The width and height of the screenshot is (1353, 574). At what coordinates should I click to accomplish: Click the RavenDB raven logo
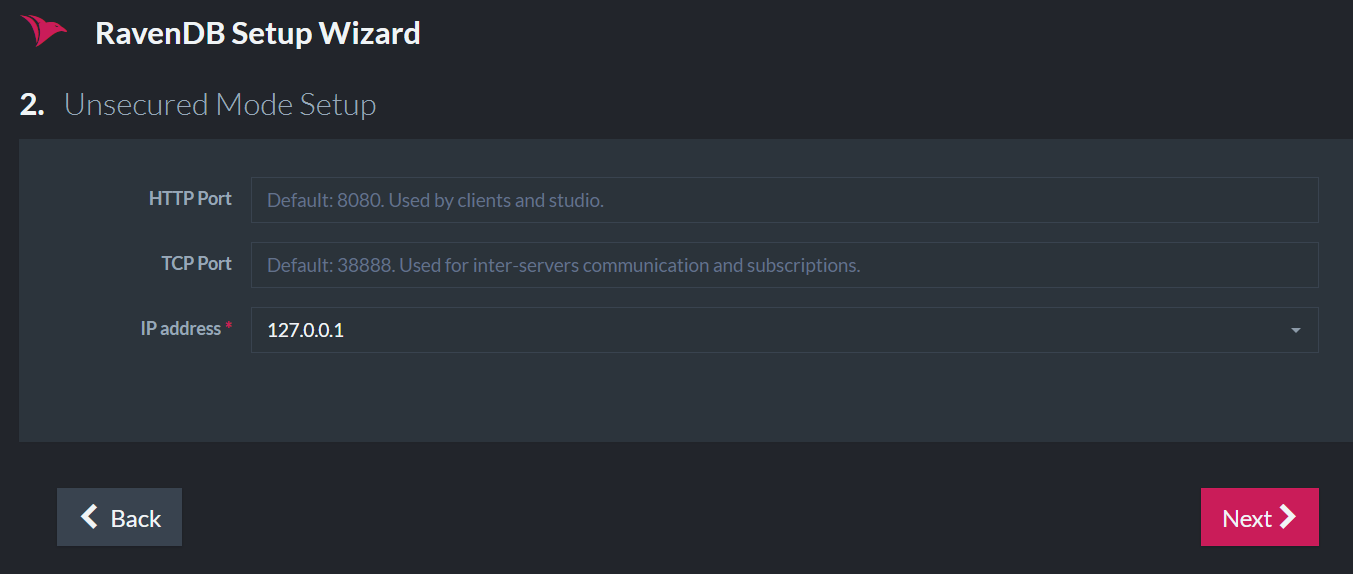click(43, 31)
